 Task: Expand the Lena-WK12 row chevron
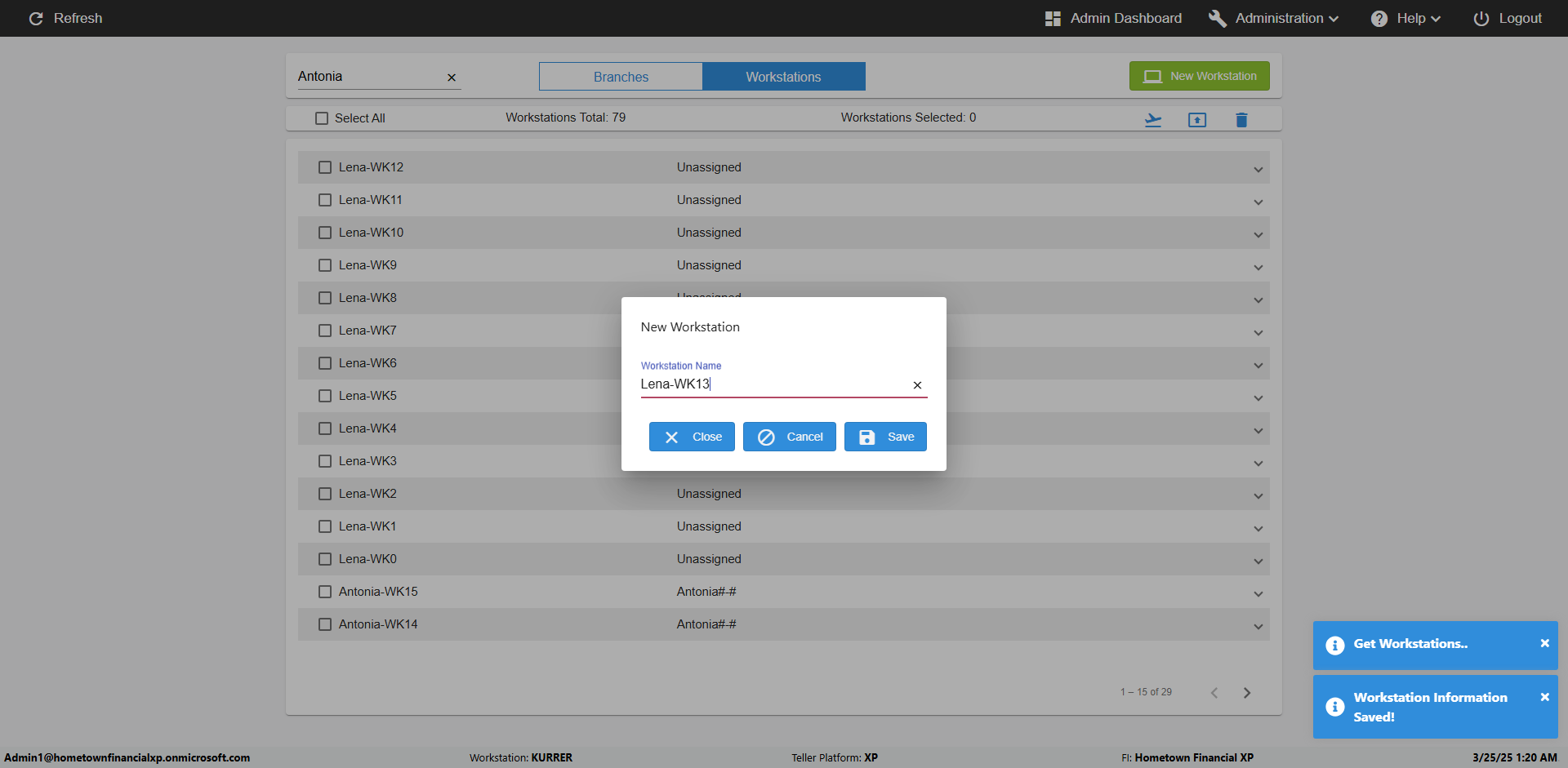point(1258,170)
